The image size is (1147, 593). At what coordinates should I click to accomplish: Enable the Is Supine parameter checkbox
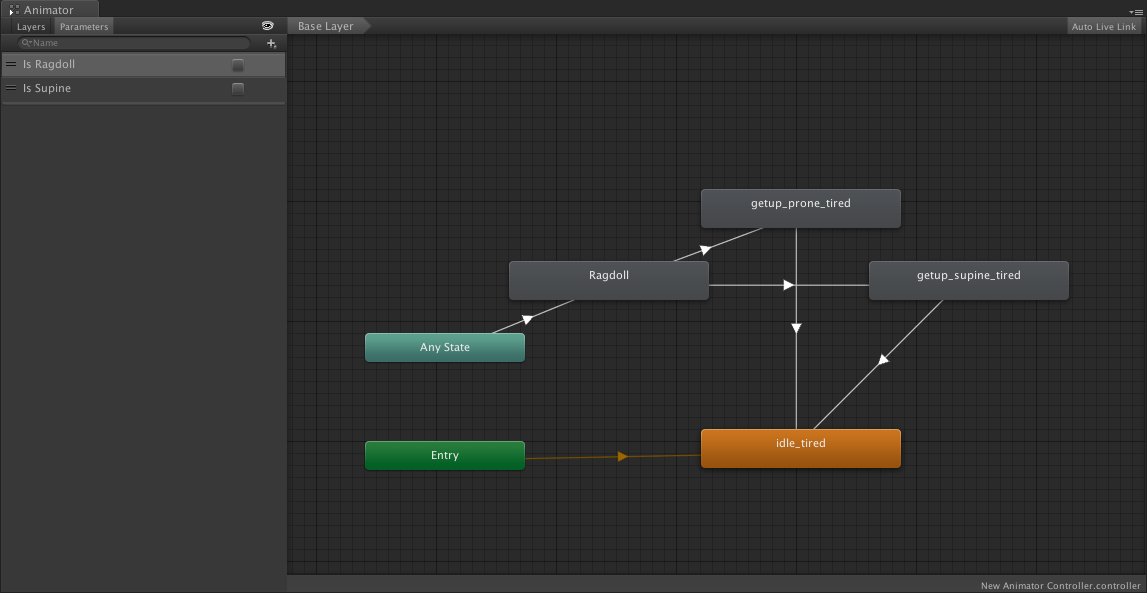[237, 88]
